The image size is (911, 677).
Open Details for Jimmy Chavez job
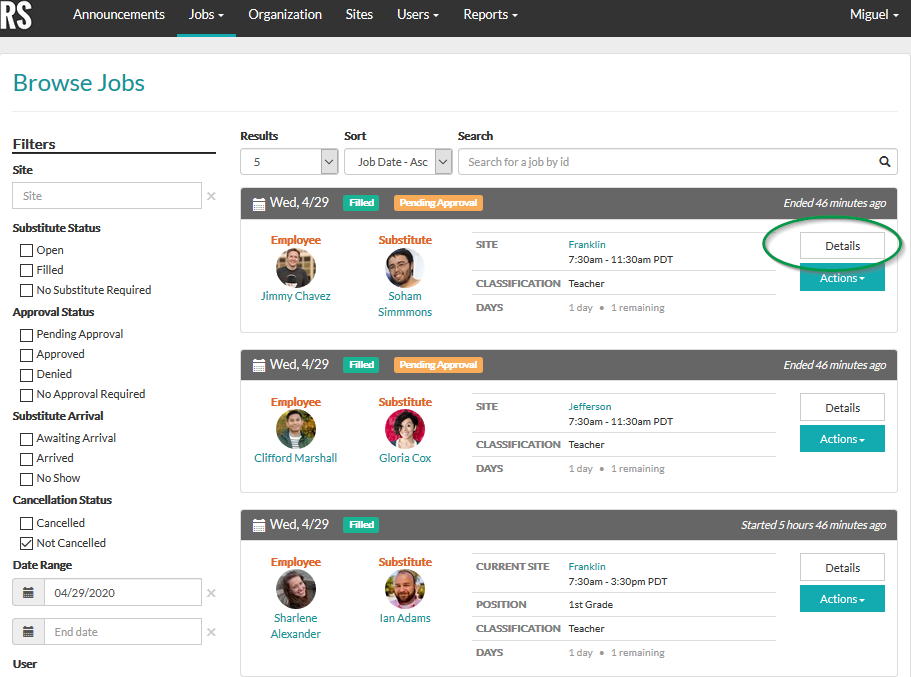click(x=842, y=246)
